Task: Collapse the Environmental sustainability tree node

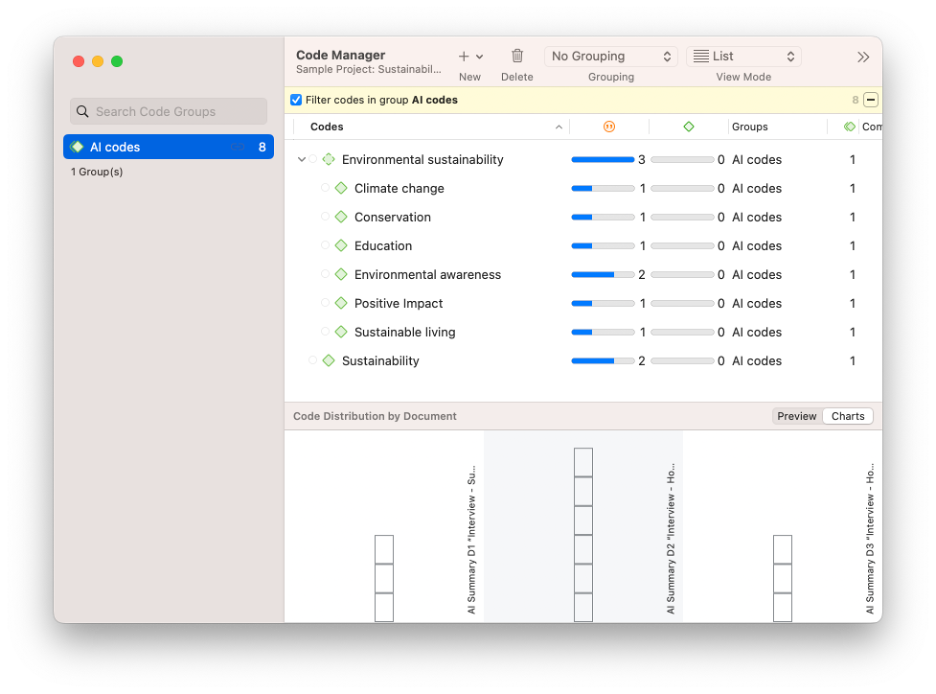Action: click(x=301, y=160)
